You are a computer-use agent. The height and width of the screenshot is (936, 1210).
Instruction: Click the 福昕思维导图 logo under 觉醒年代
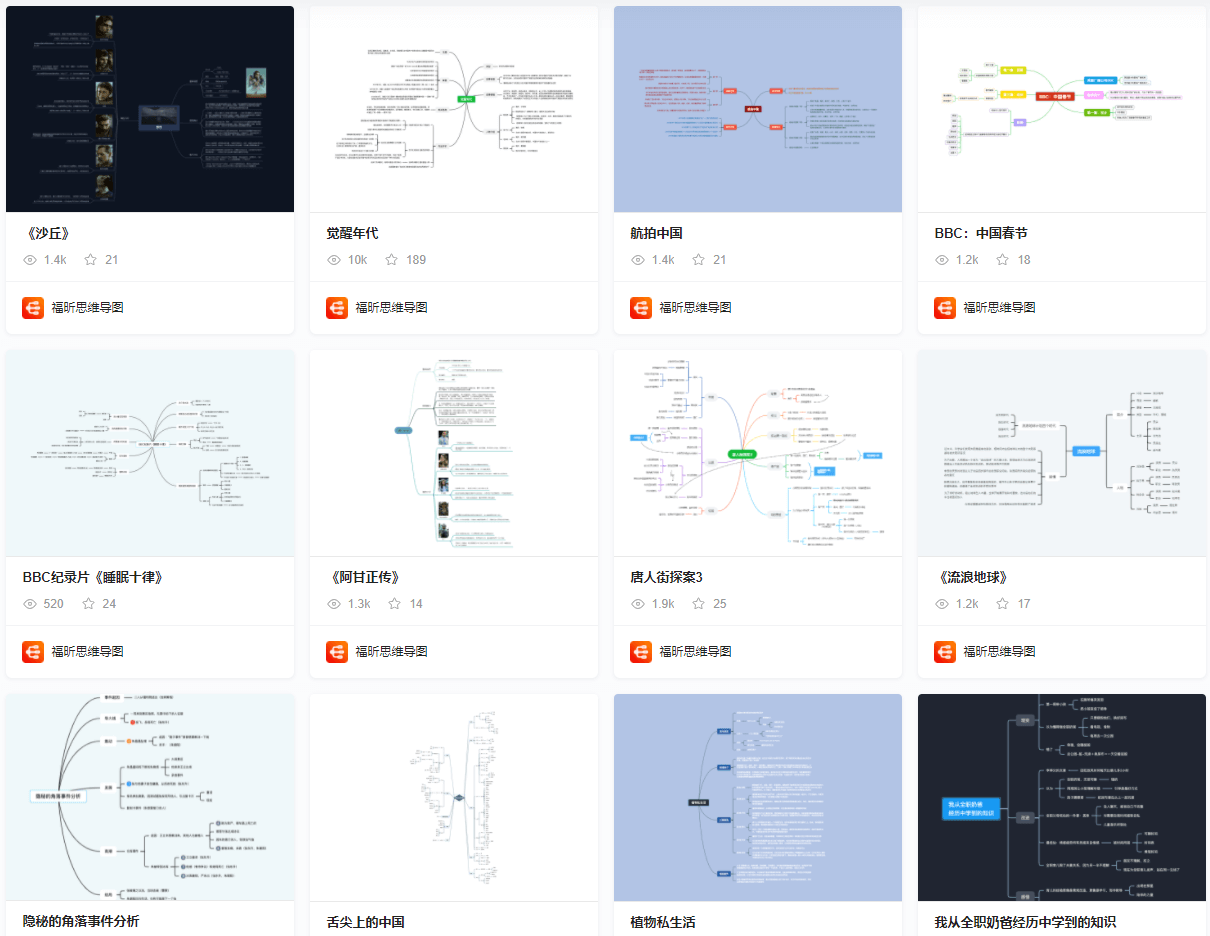pos(337,308)
